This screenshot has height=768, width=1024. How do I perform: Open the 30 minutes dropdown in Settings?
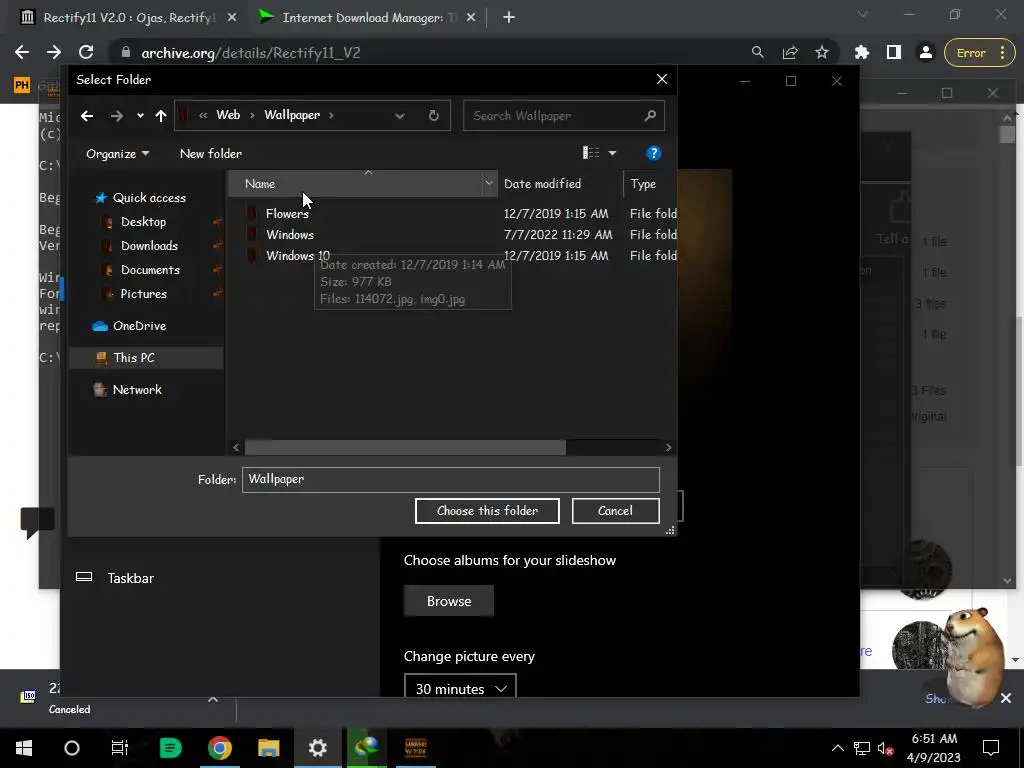click(x=460, y=688)
